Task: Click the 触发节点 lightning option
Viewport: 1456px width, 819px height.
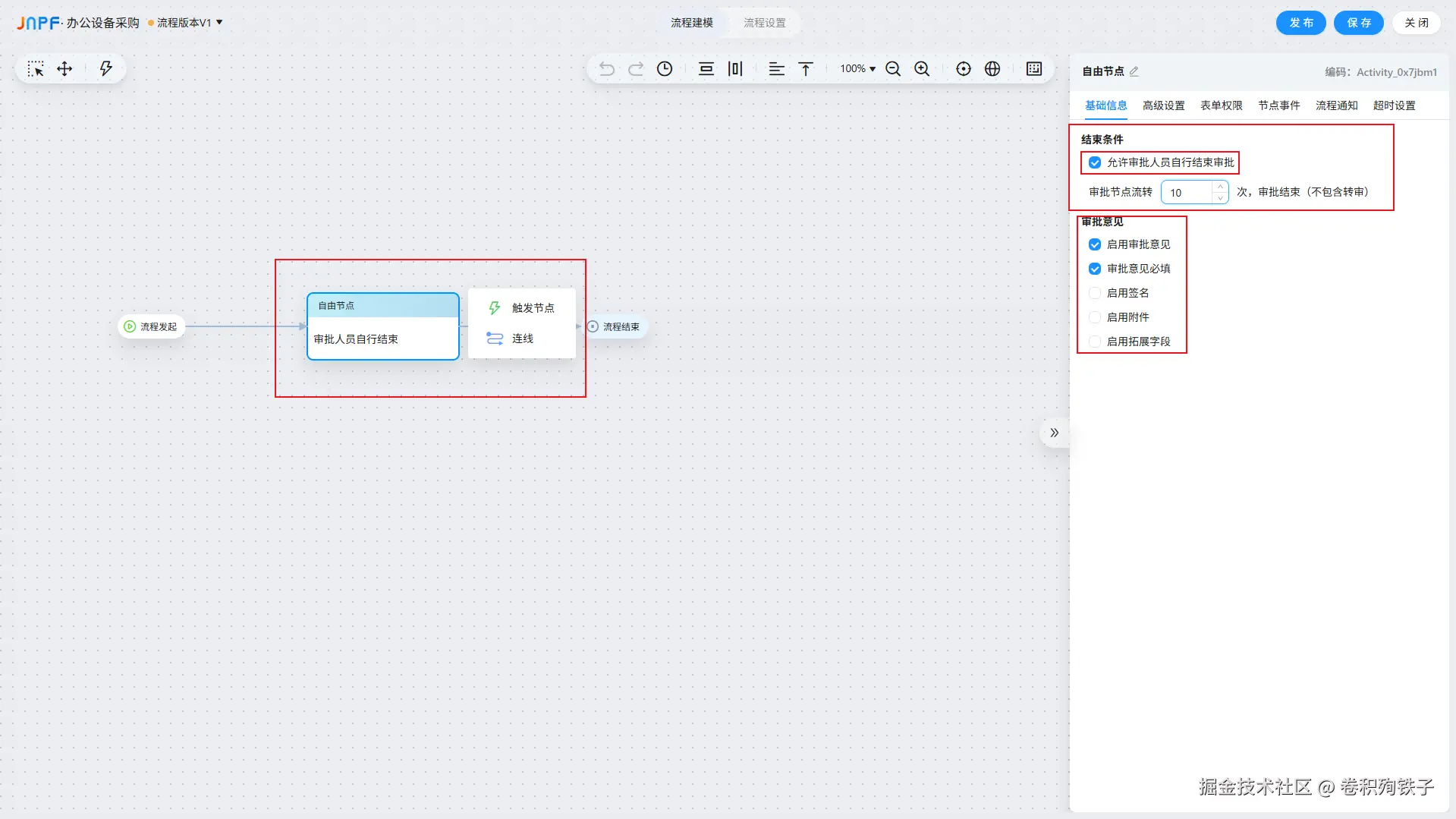Action: (522, 308)
